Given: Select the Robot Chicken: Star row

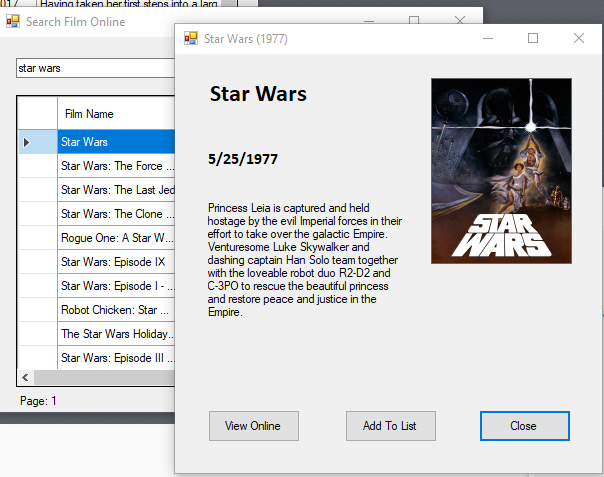Looking at the screenshot, I should tap(116, 310).
